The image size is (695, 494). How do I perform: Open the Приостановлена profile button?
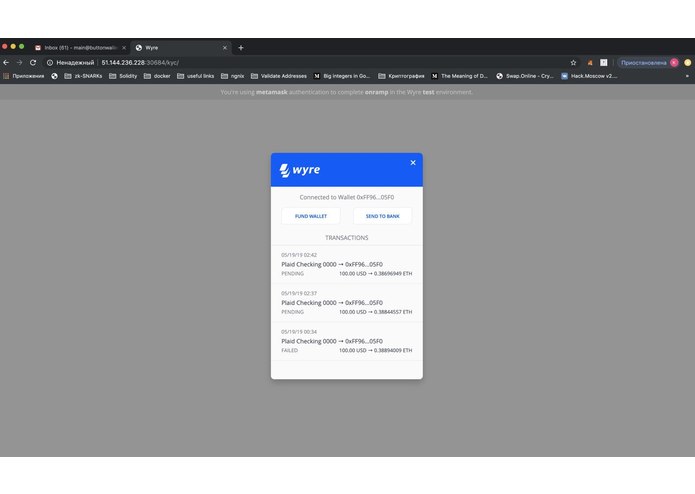pos(648,62)
